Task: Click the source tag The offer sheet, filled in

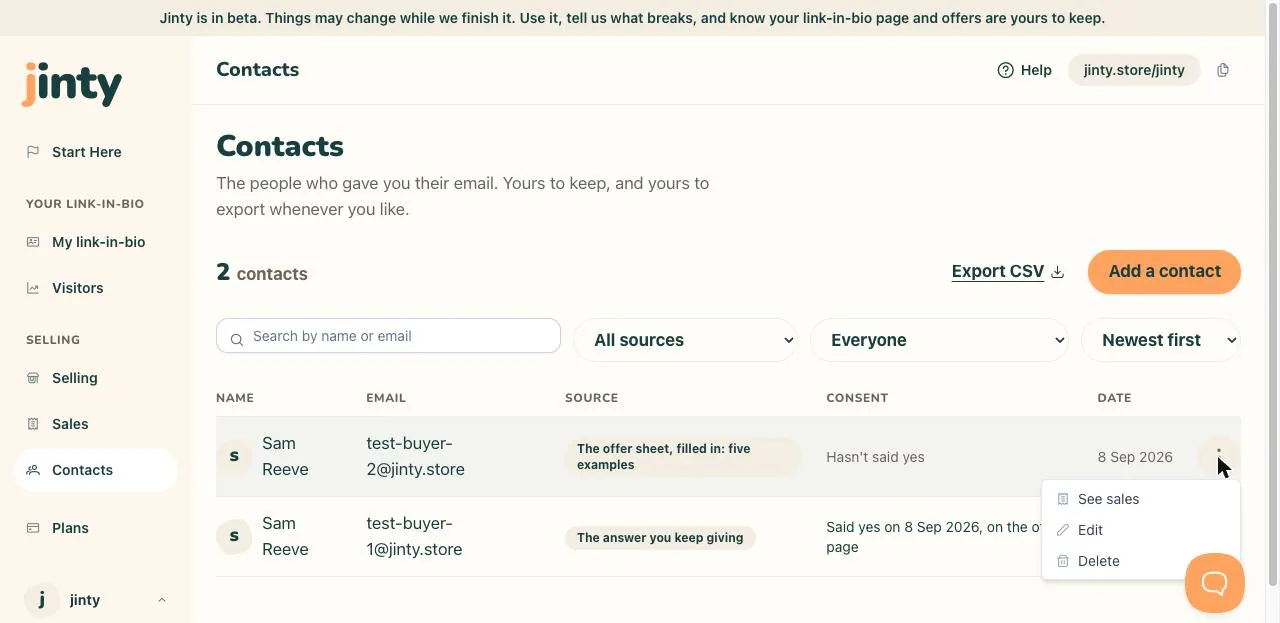Action: point(683,457)
